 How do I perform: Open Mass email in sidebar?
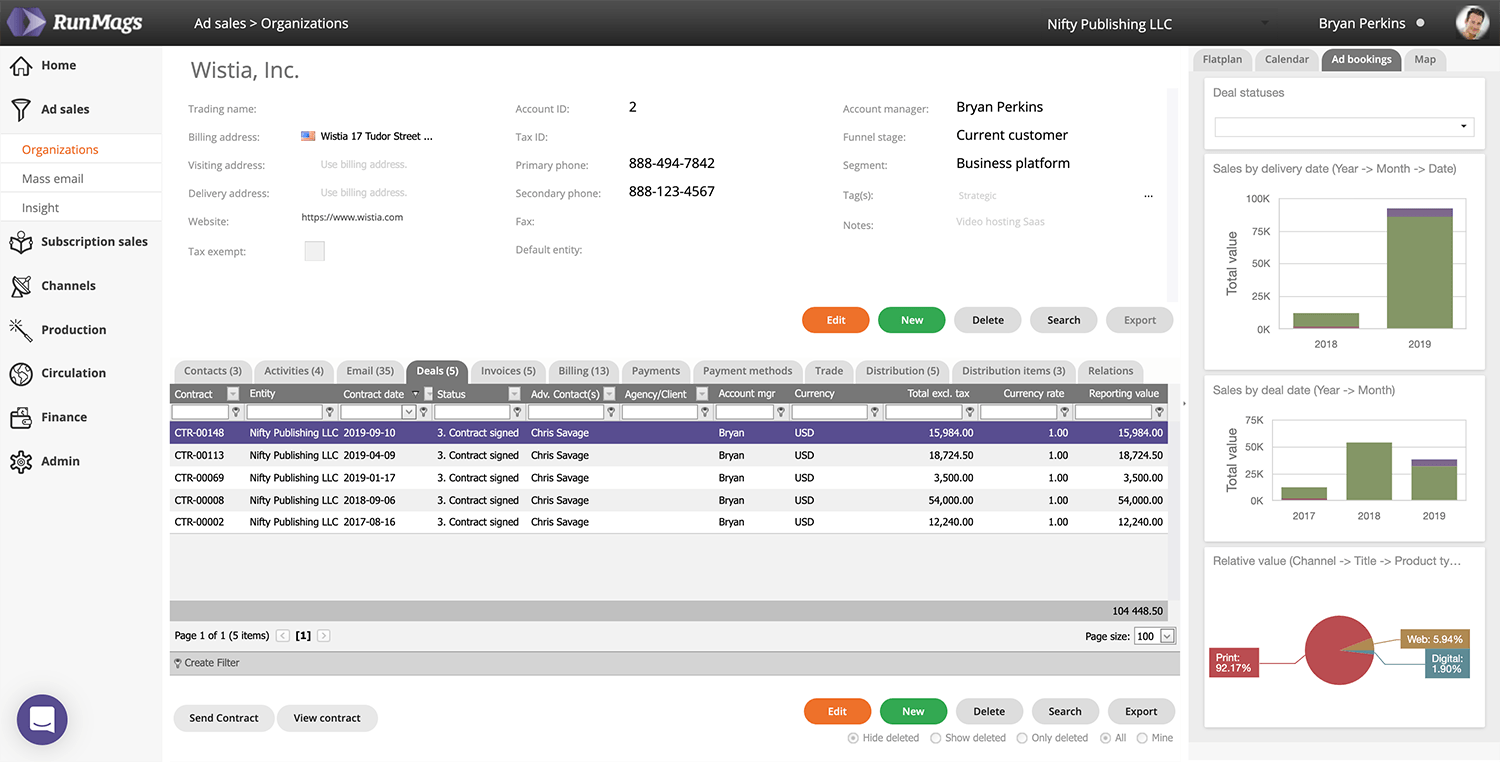coord(53,179)
